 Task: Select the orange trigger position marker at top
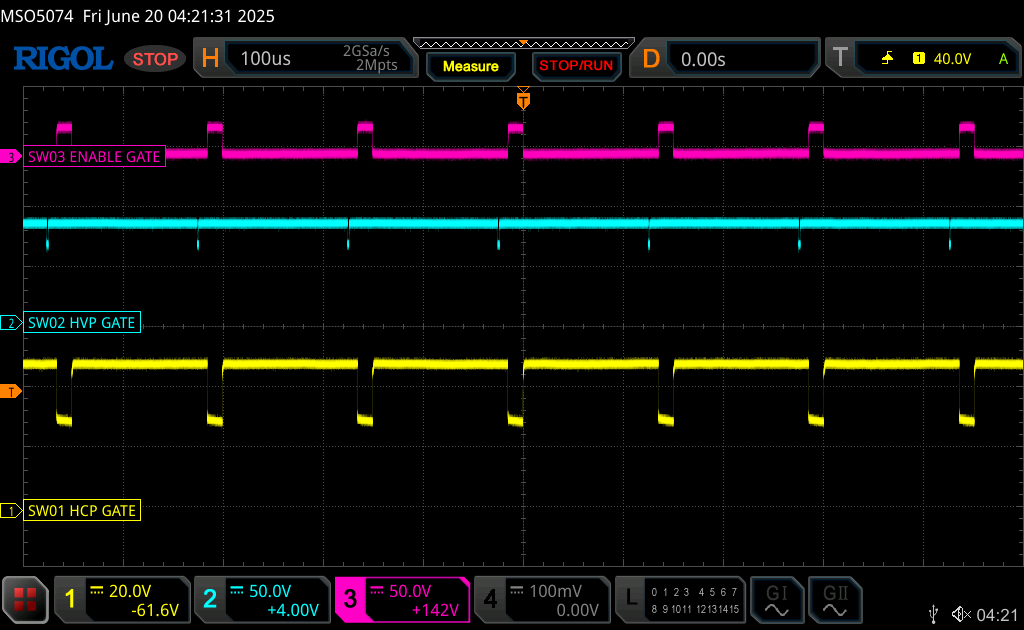(523, 99)
